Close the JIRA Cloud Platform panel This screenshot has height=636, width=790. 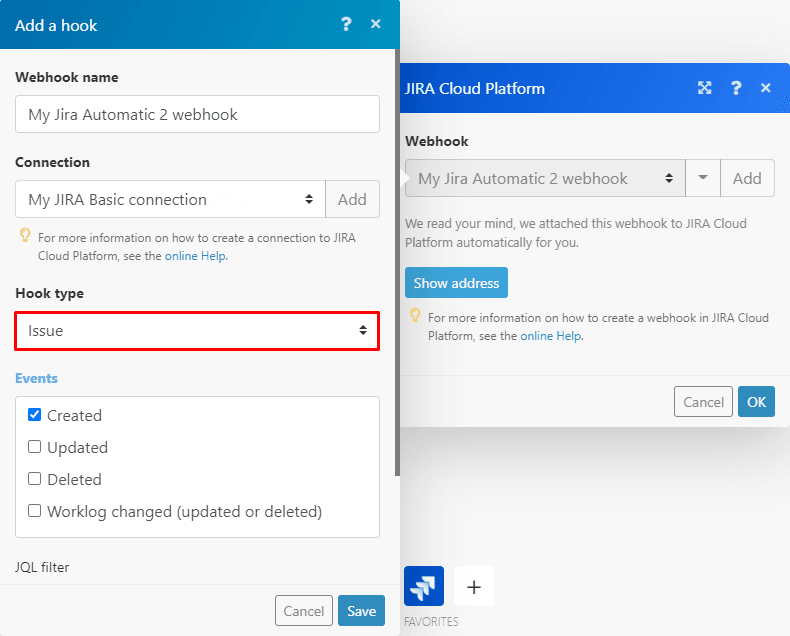click(x=766, y=88)
